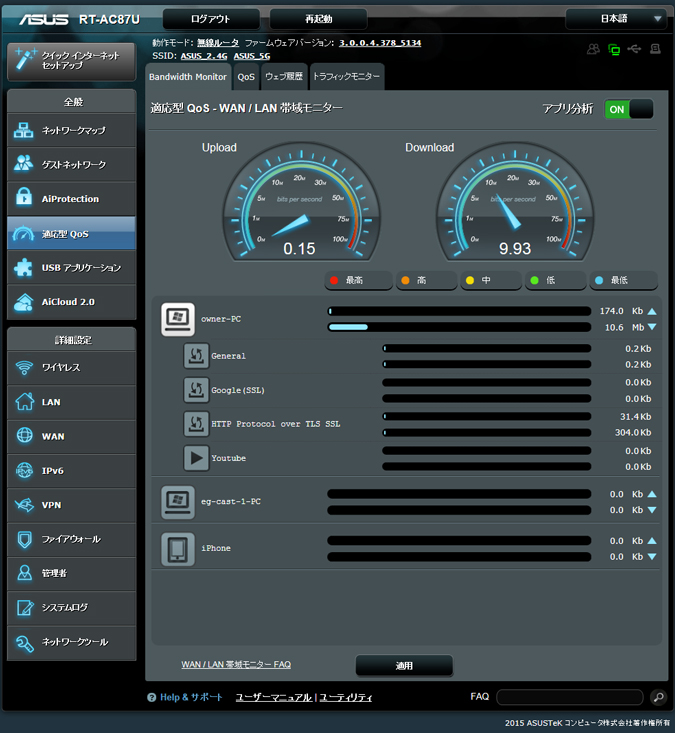Switch to the Bandwidth Monitor tab
Viewport: 675px width, 733px height.
point(188,77)
